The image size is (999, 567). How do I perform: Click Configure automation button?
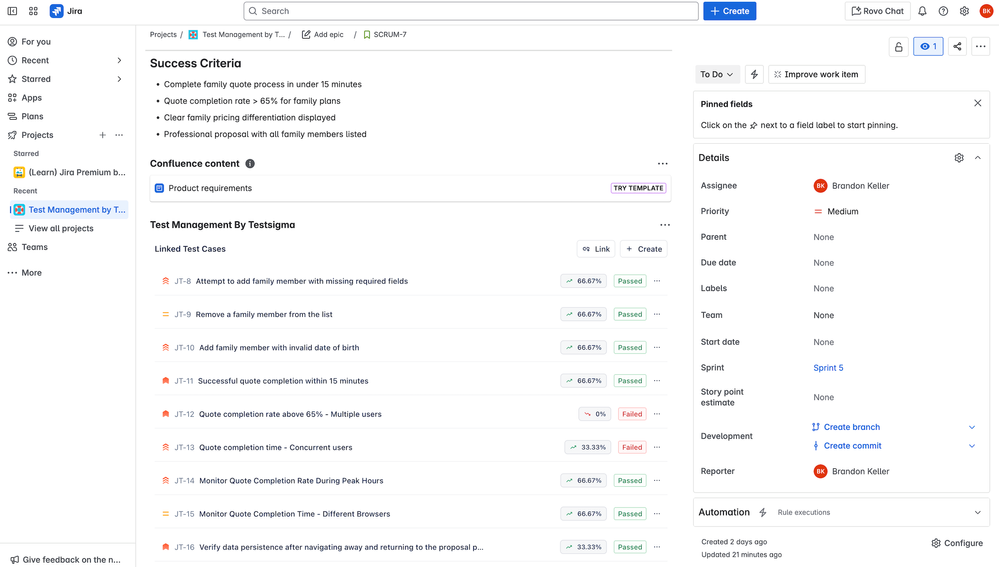click(x=956, y=543)
